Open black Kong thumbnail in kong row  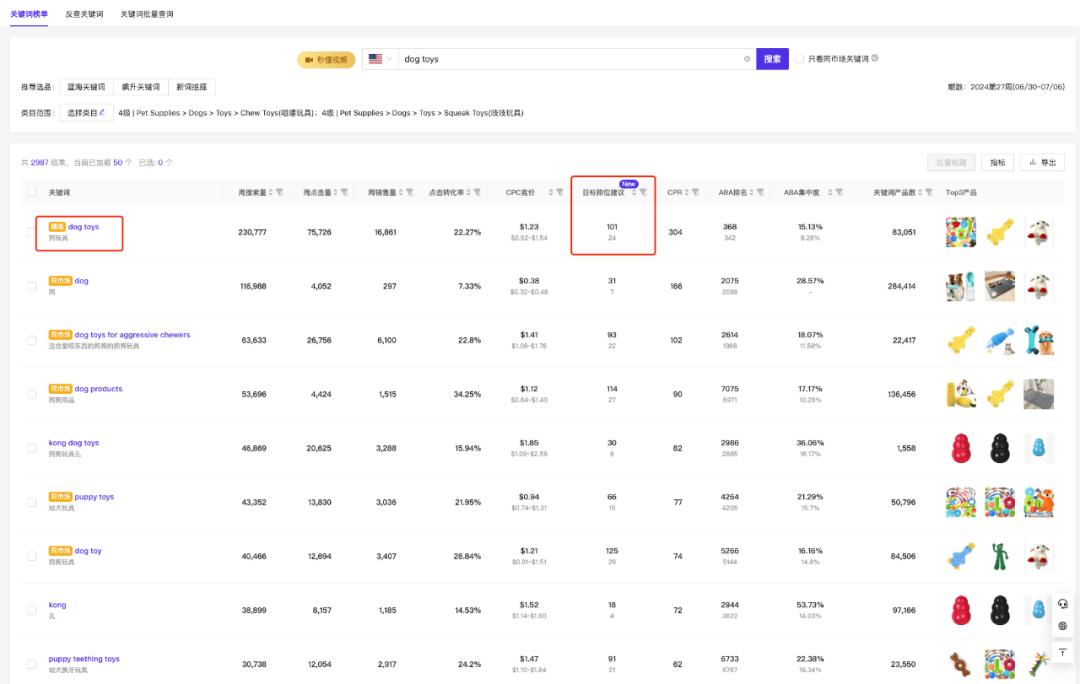pos(999,610)
